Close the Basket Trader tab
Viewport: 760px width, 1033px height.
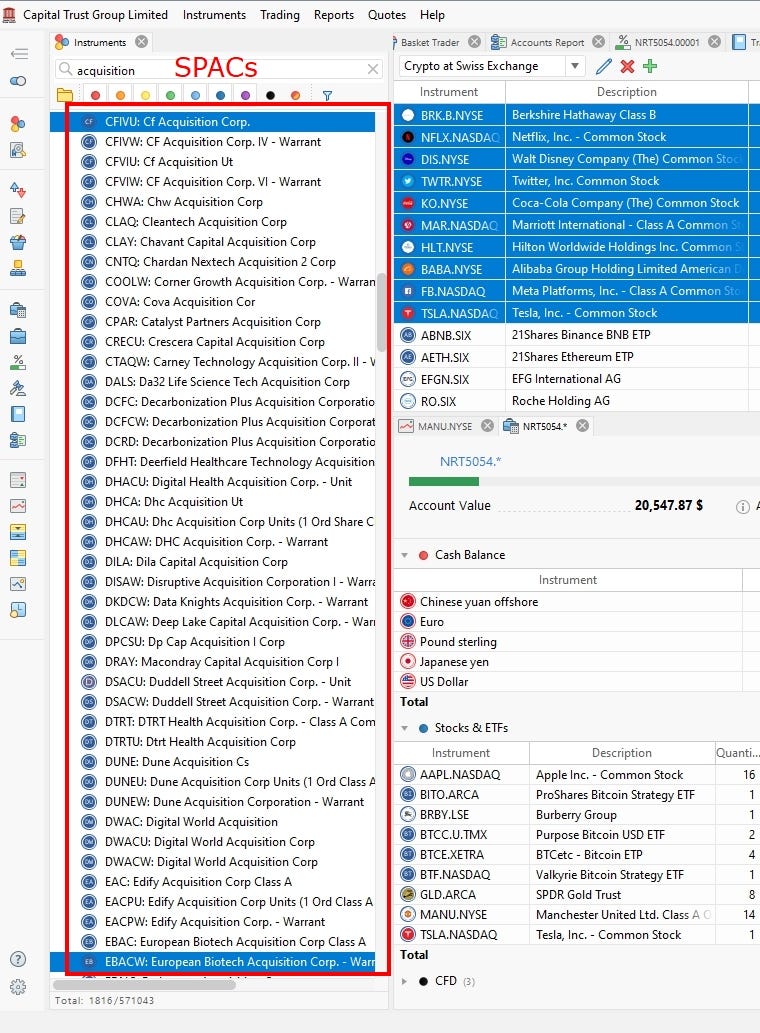(474, 42)
